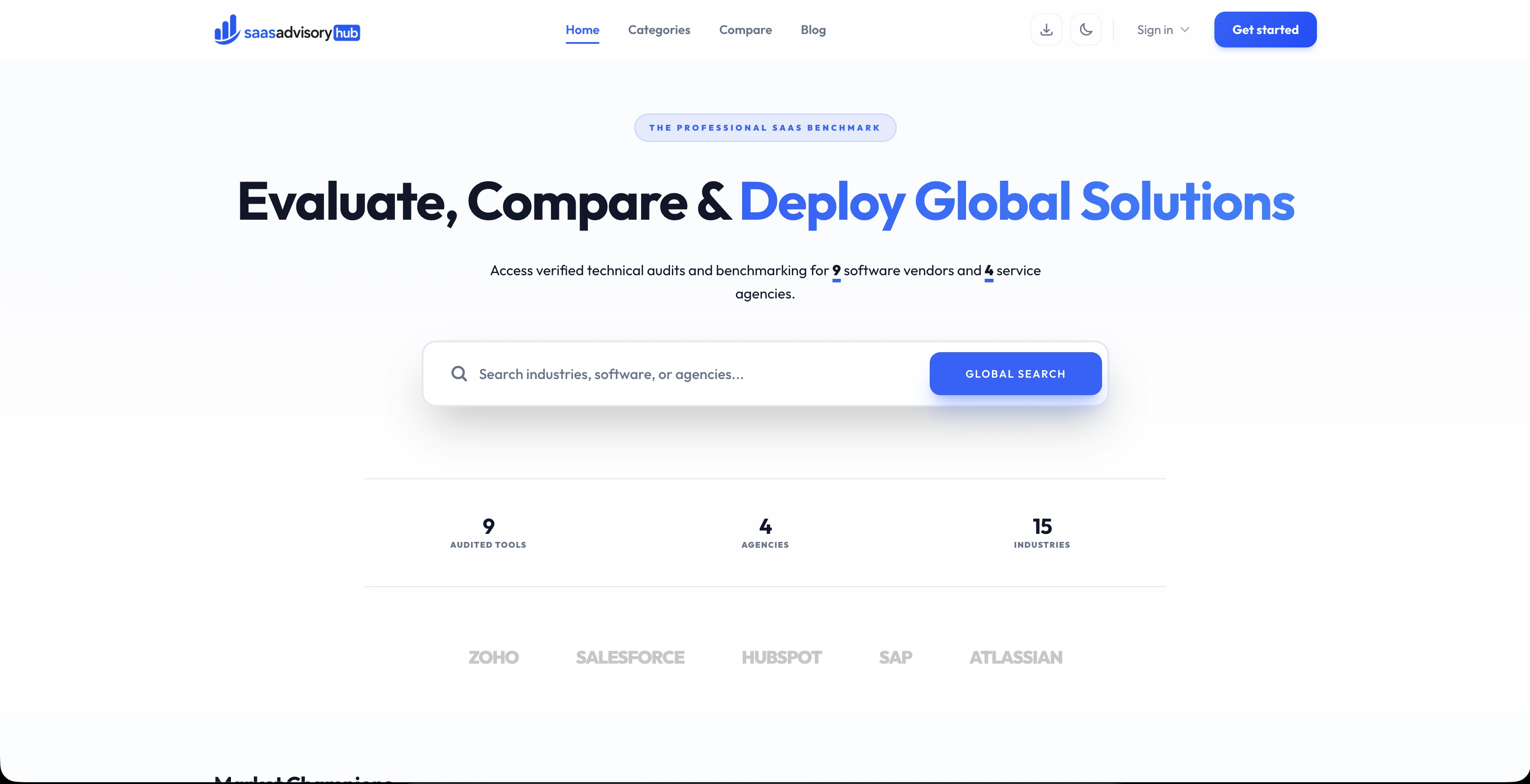Click the HUBSPOT brand name

click(x=781, y=657)
